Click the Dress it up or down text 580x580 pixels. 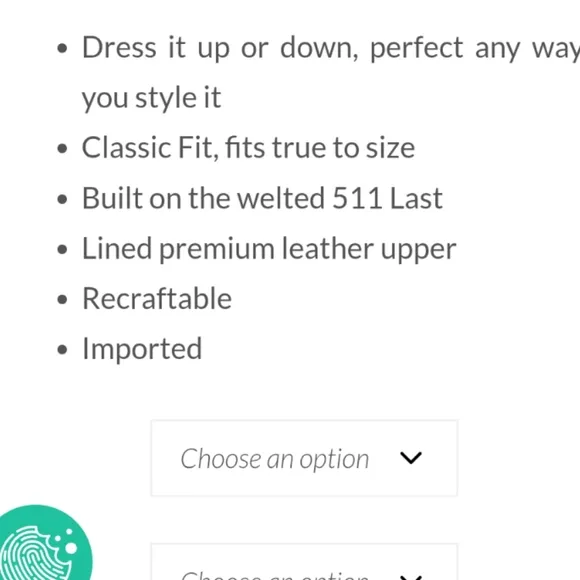point(220,48)
